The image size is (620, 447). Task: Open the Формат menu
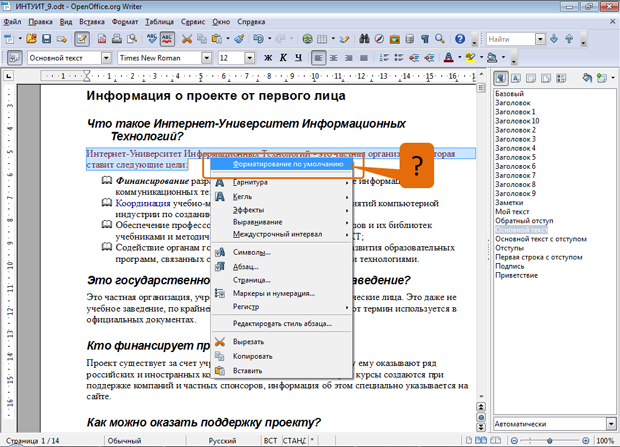(125, 22)
